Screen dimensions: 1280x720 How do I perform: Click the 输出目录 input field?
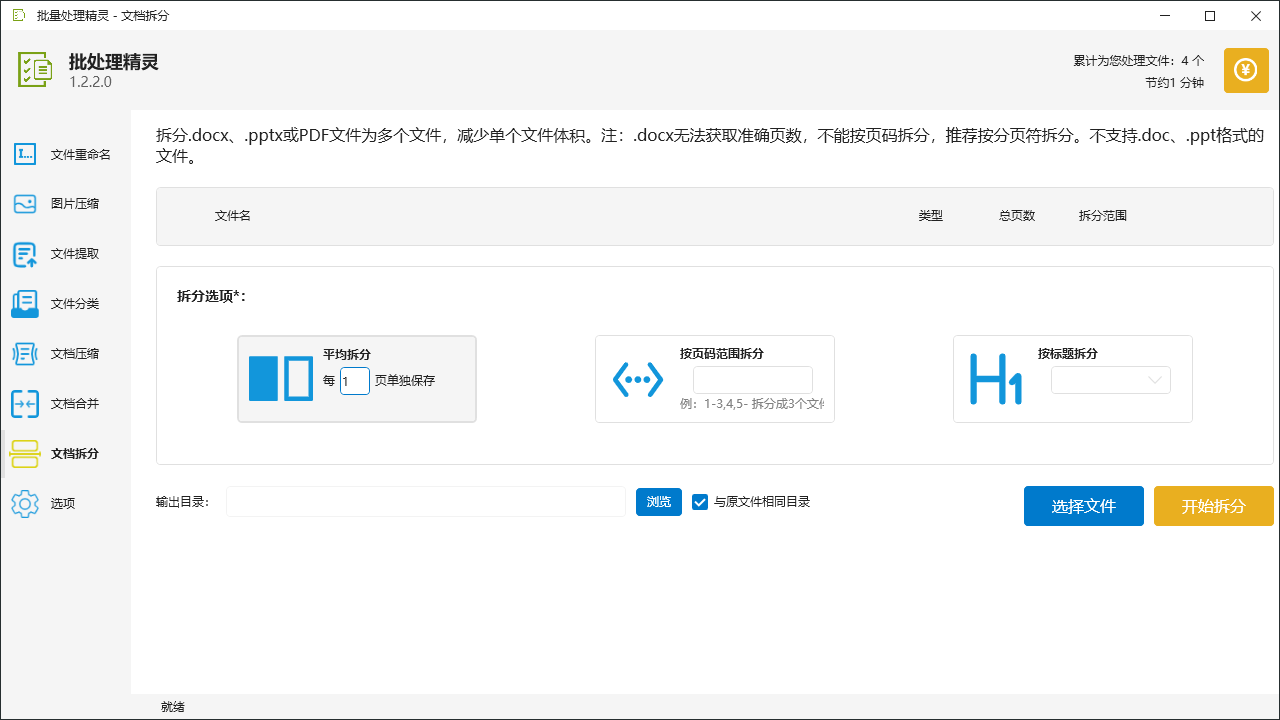425,502
